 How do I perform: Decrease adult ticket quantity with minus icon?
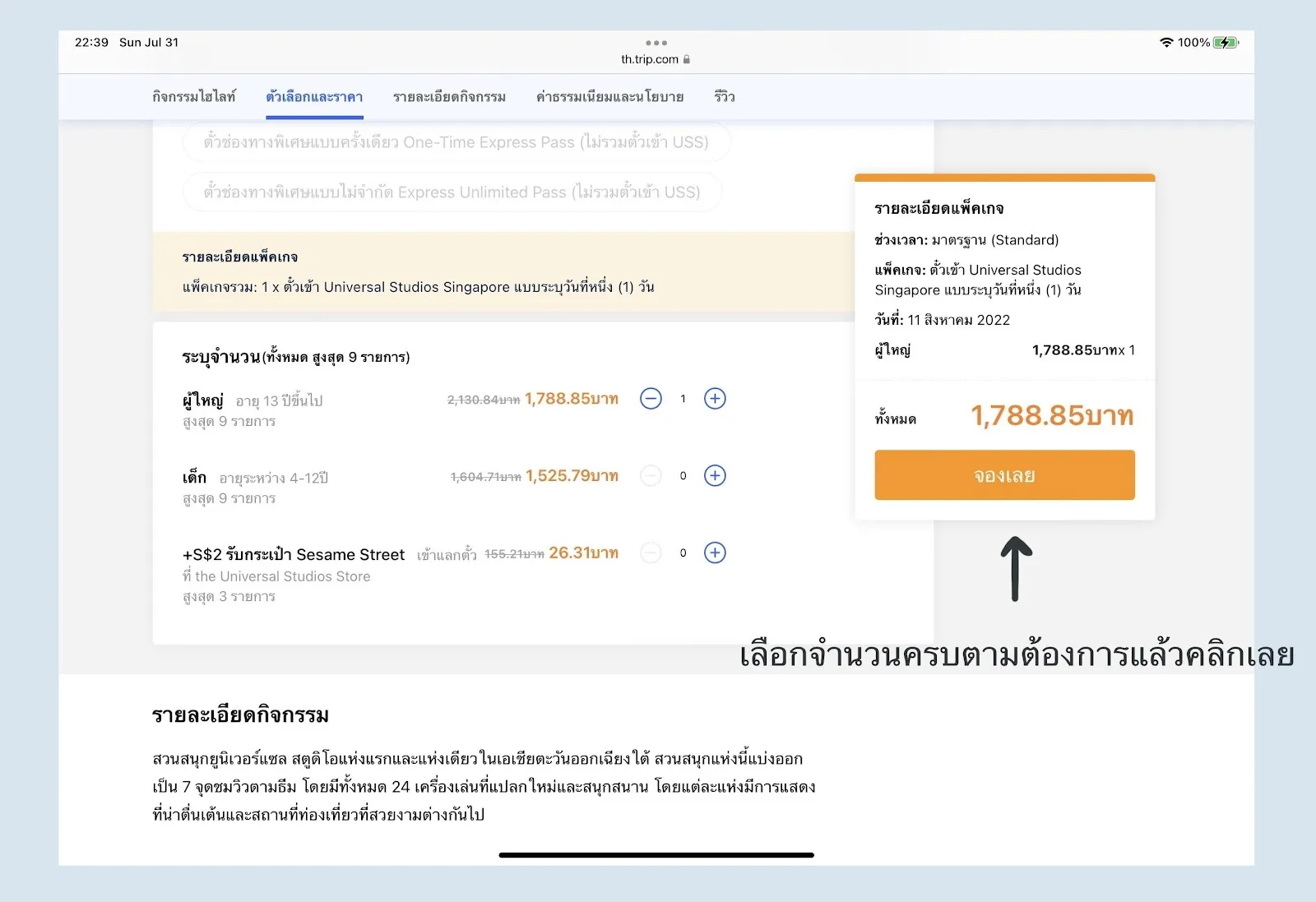click(651, 399)
